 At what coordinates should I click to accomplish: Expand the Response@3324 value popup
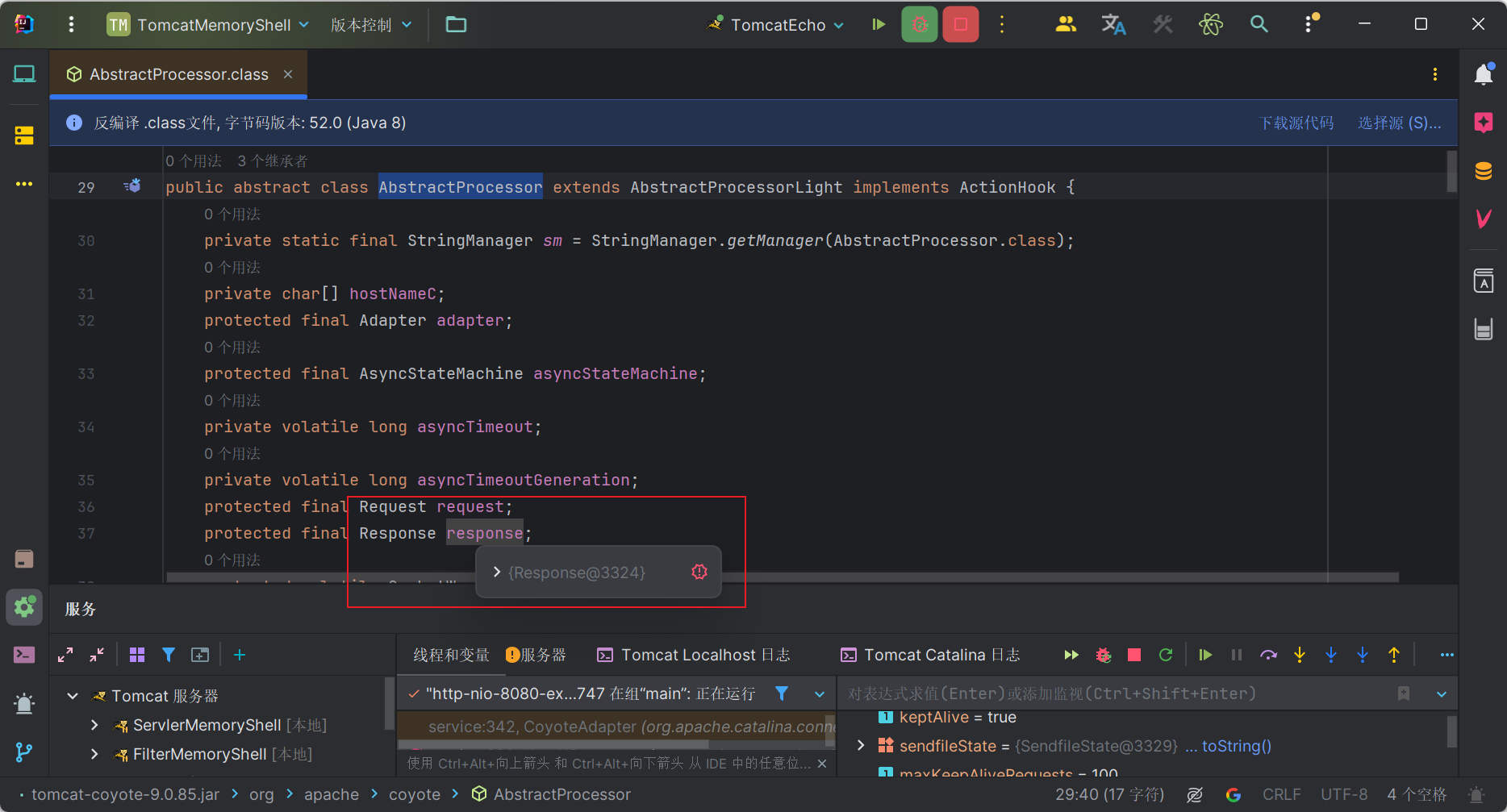tap(497, 572)
